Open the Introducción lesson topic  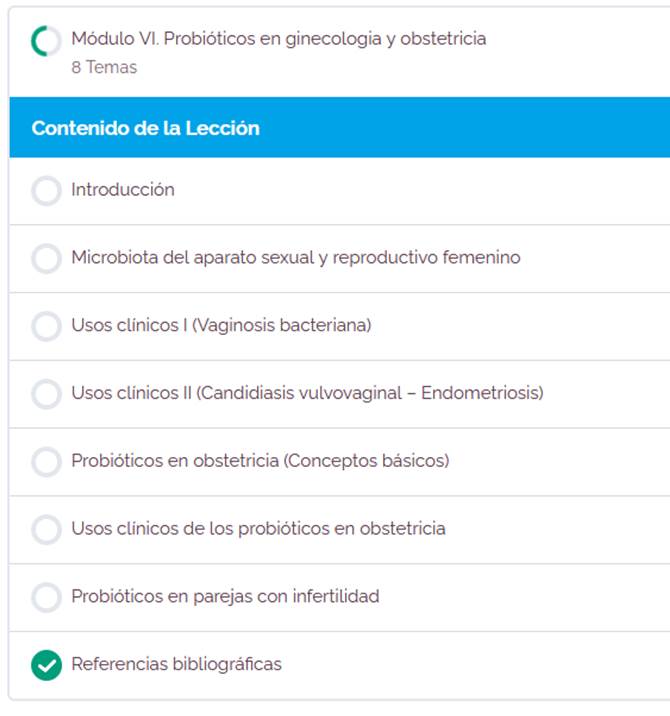click(x=123, y=190)
